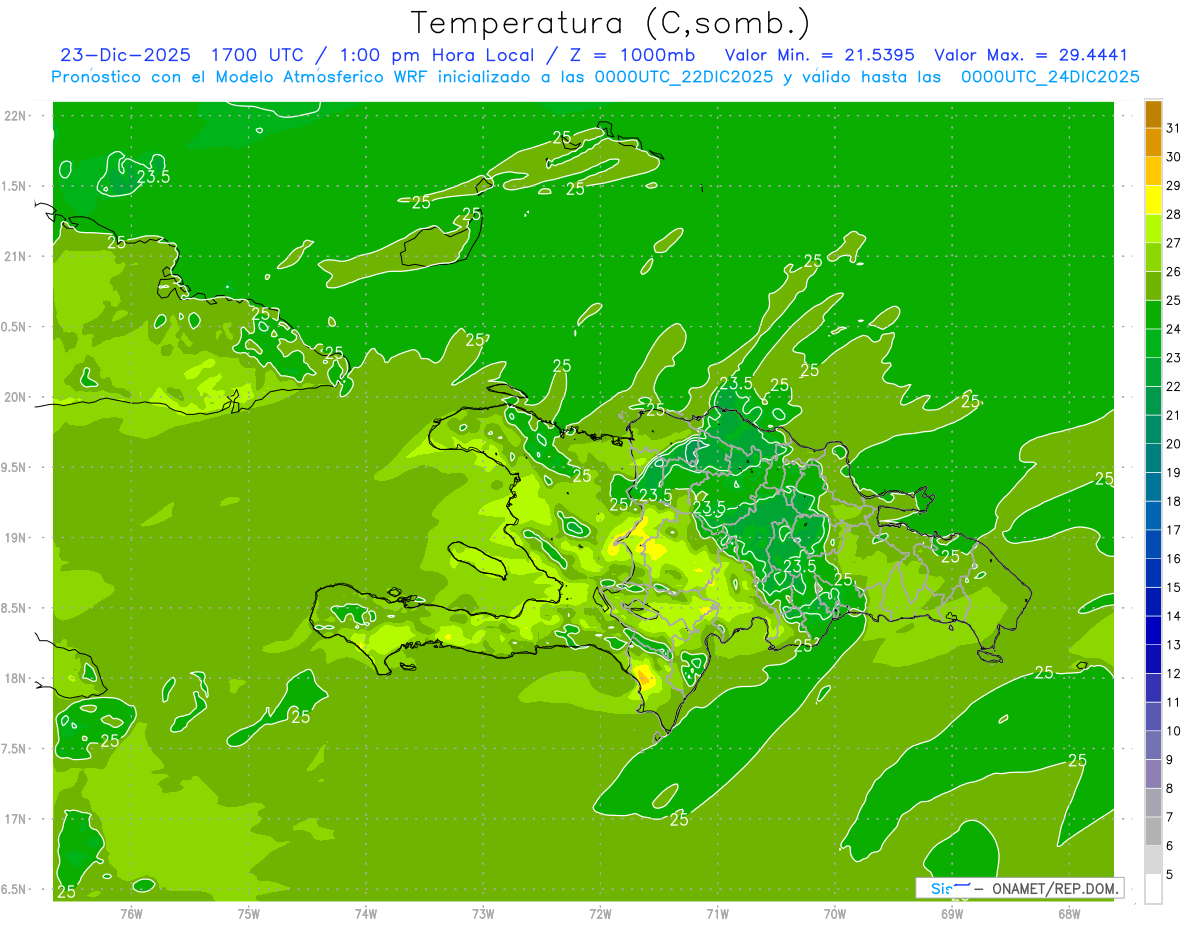This screenshot has width=1200, height=927.
Task: Pick the brown legend swatch above 31
Action: point(1153,113)
